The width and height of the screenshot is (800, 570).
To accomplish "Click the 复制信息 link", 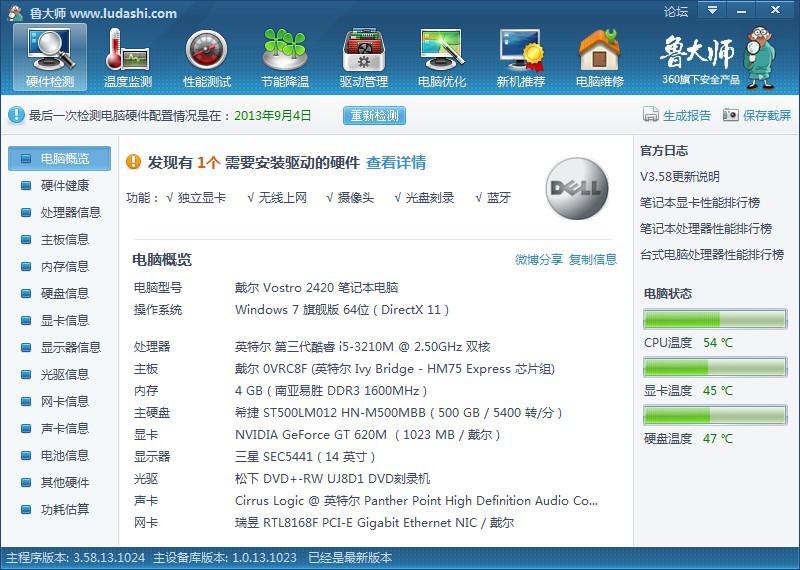I will (593, 260).
